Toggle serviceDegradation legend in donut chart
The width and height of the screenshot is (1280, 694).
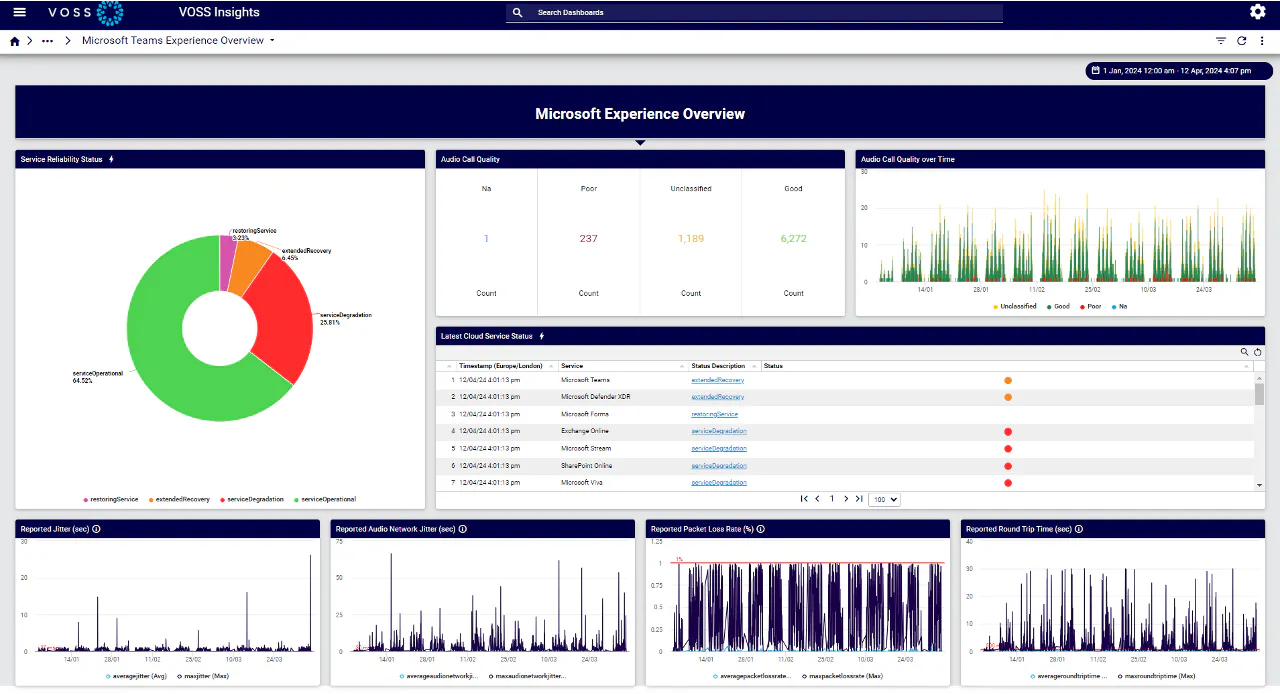[x=252, y=499]
